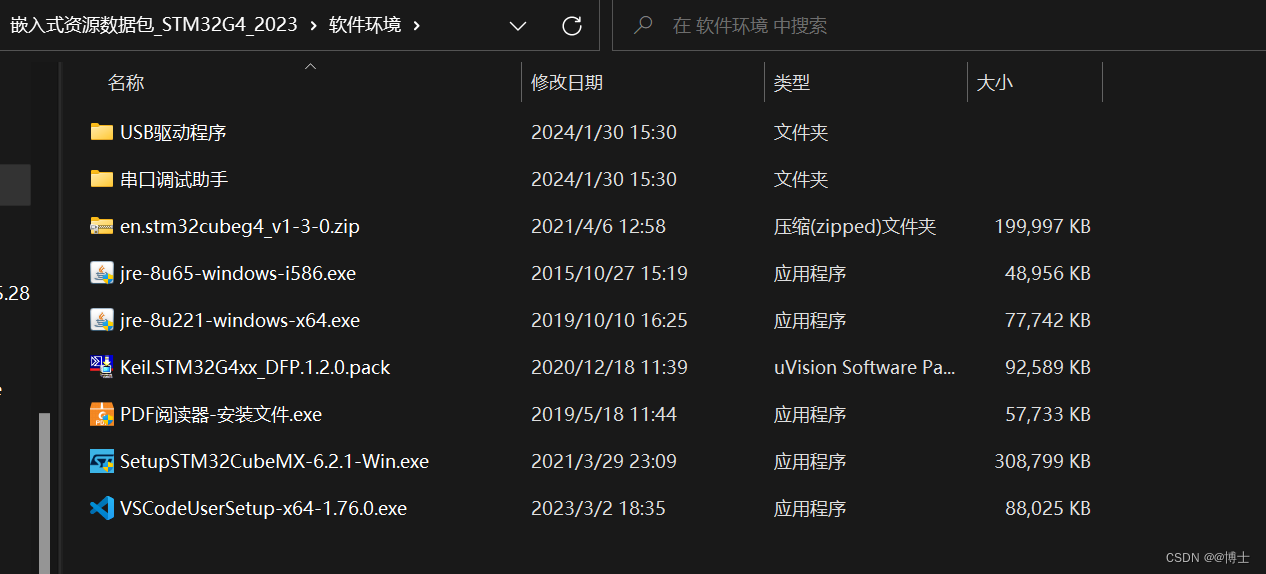Select the file name VSCodeUserSetup-x64-1.76.0.exe
This screenshot has width=1266, height=574.
pos(263,508)
